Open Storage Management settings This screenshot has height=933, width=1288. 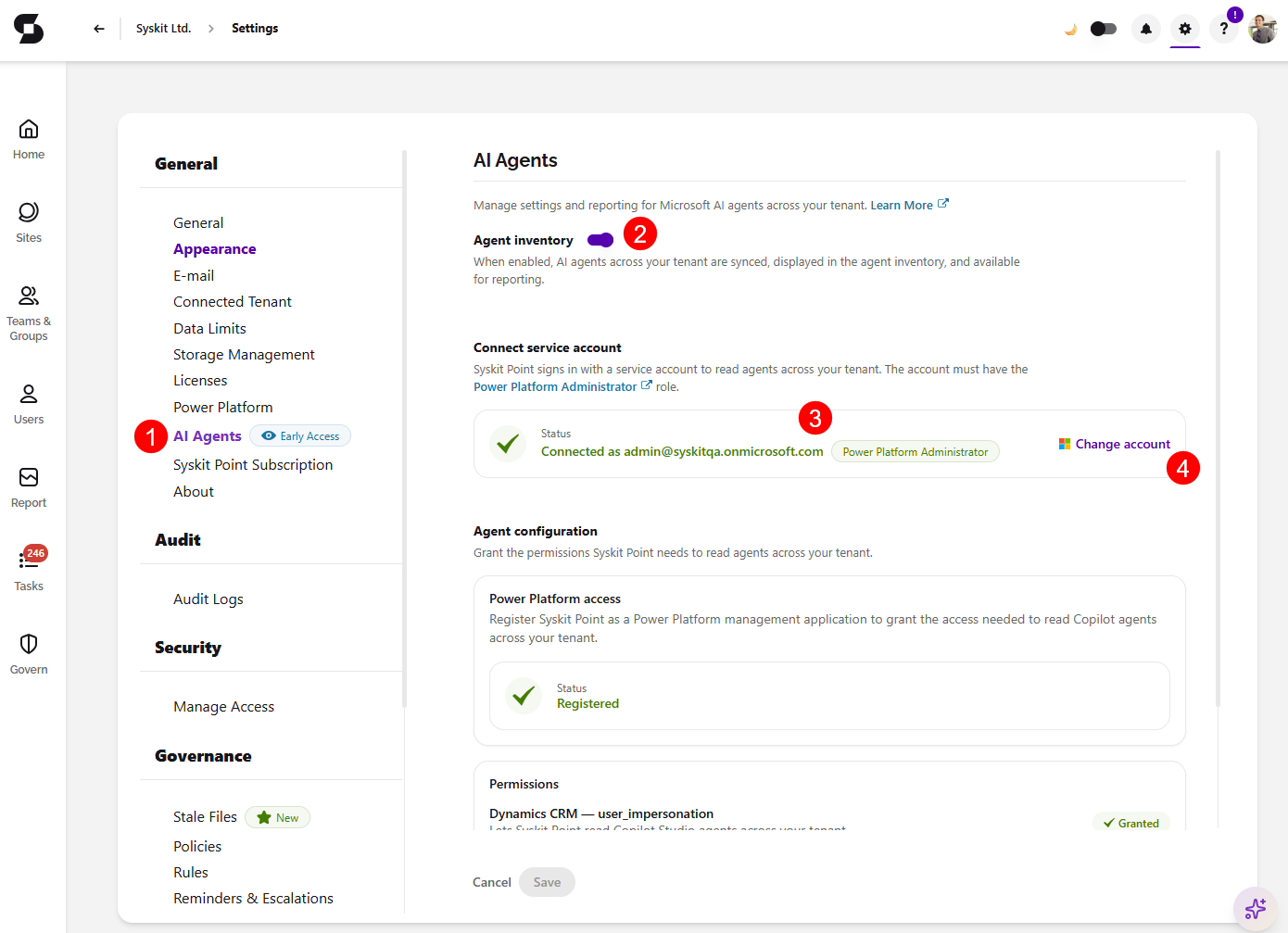244,355
